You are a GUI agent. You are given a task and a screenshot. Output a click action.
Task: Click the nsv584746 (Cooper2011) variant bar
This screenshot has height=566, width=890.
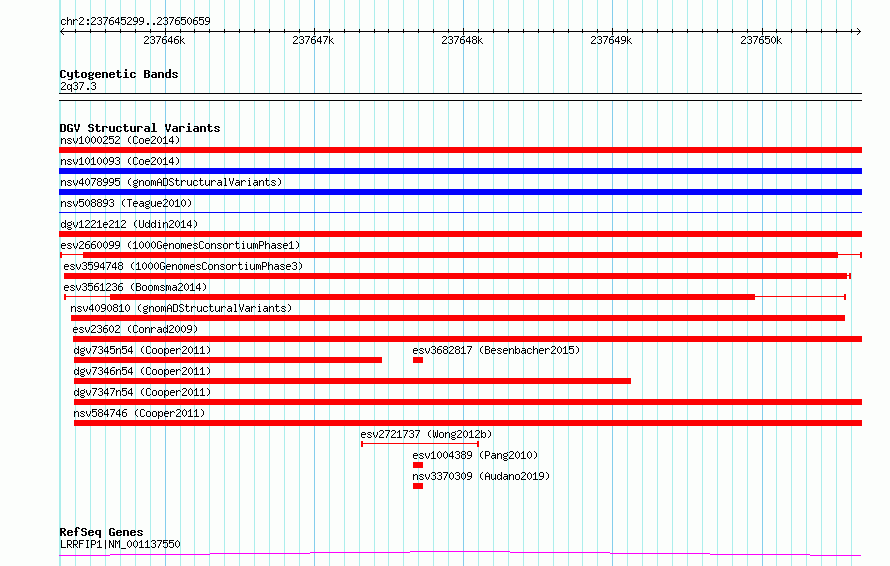pos(468,423)
